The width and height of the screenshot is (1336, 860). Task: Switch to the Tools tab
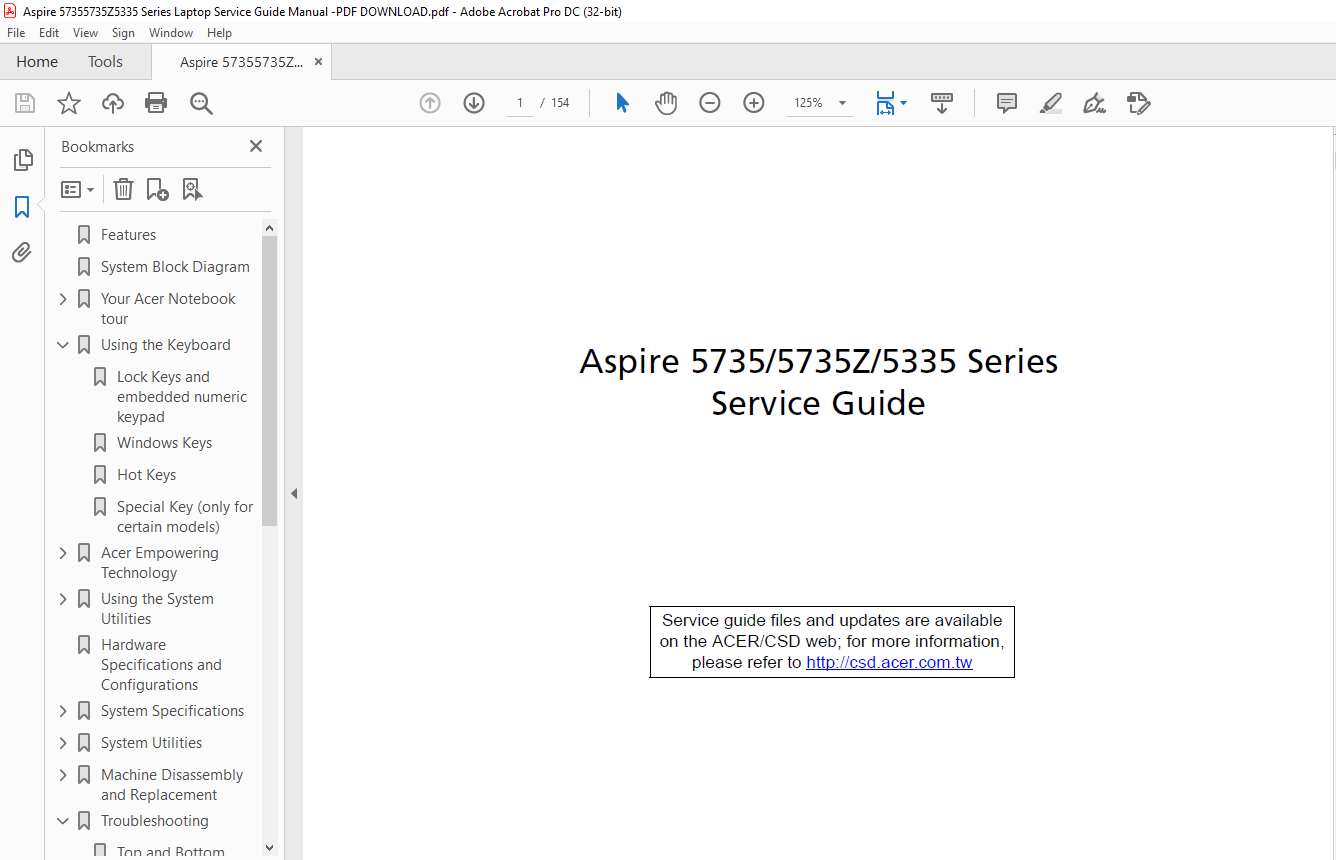(x=105, y=62)
